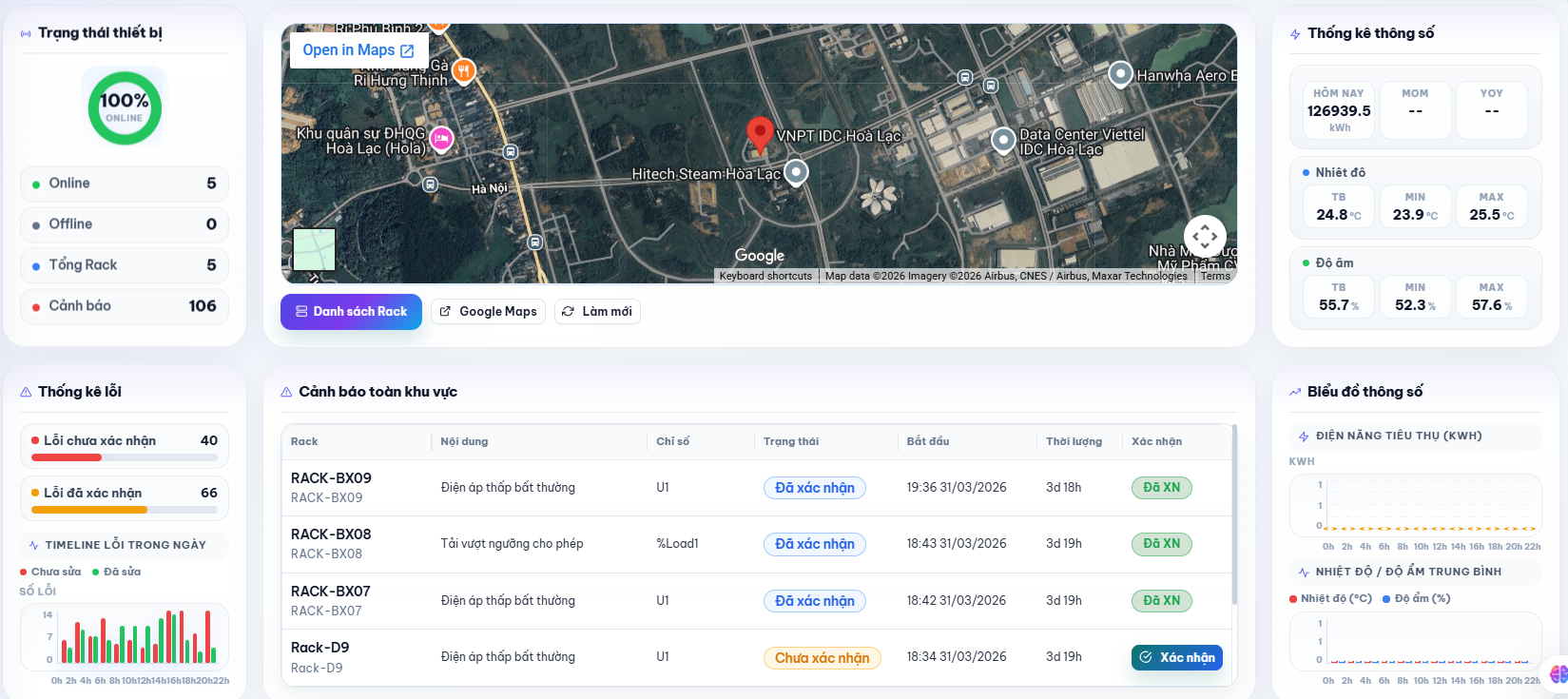
Task: Refresh the map with Làm mới
Action: coord(597,311)
